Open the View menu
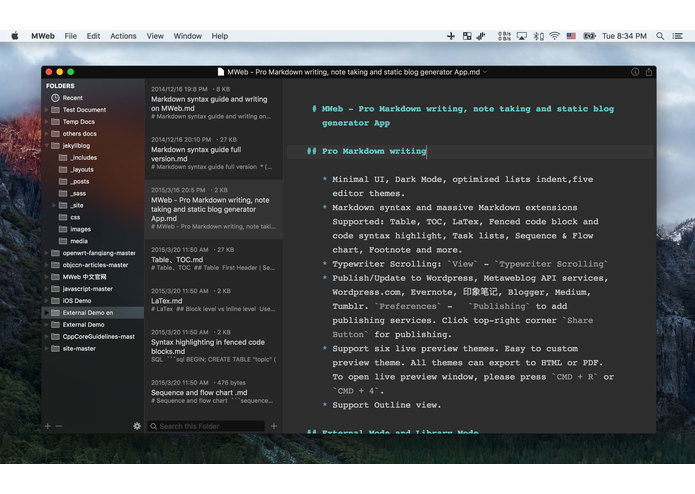The image size is (695, 494). click(155, 36)
